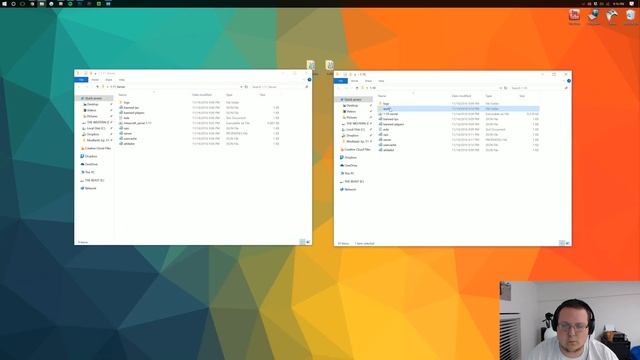The image size is (640, 360).
Task: Select the logs folder icon in 1.11 Server window
Action: click(121, 102)
